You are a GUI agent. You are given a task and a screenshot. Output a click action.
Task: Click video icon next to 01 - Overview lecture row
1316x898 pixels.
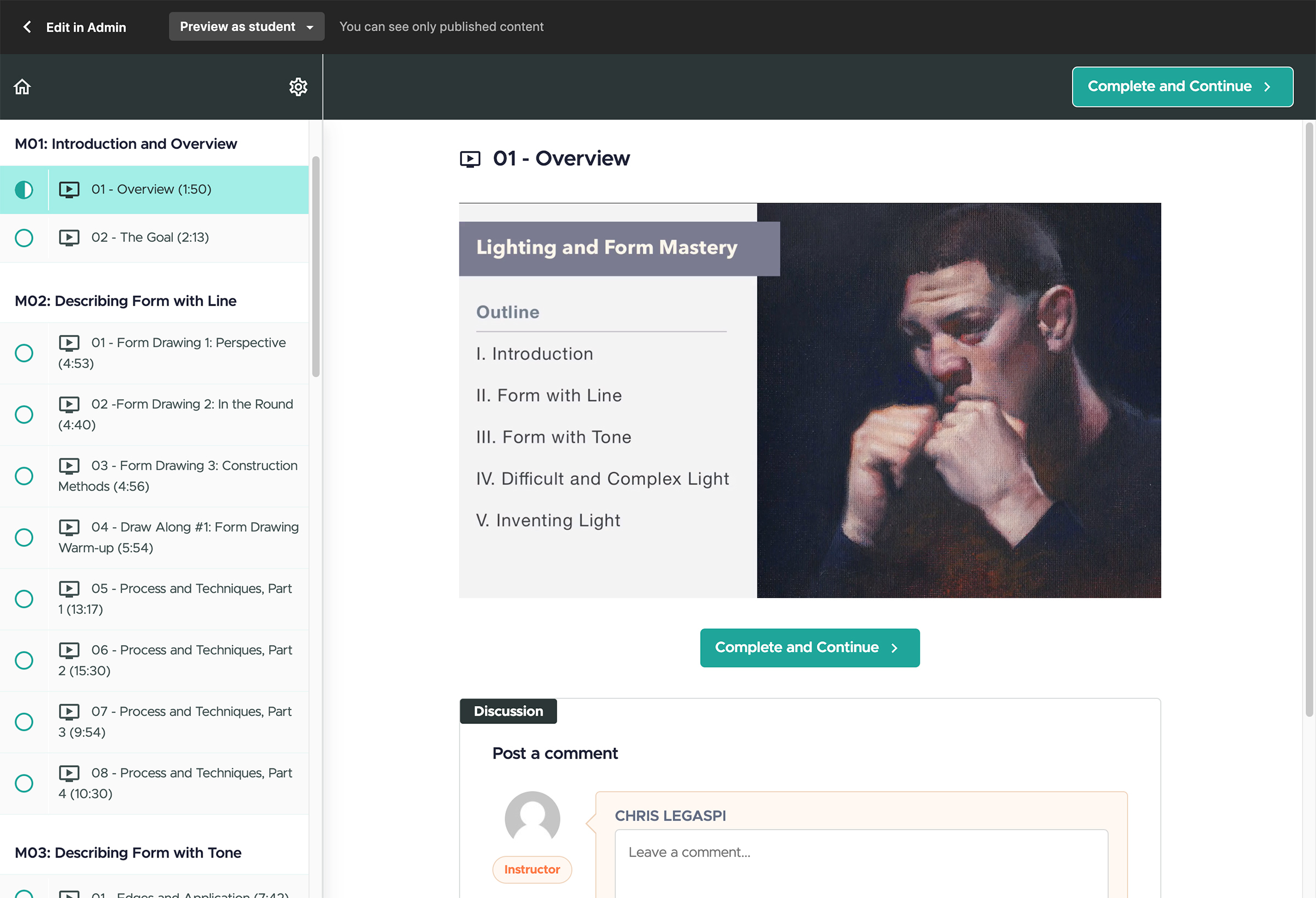pos(69,189)
